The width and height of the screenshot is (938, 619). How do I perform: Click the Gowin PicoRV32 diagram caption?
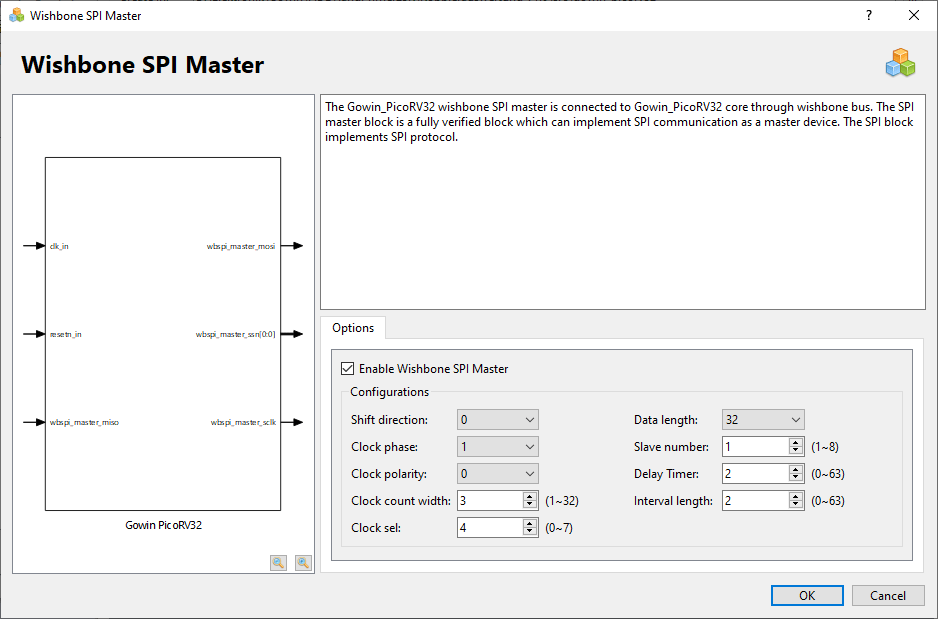tap(163, 525)
